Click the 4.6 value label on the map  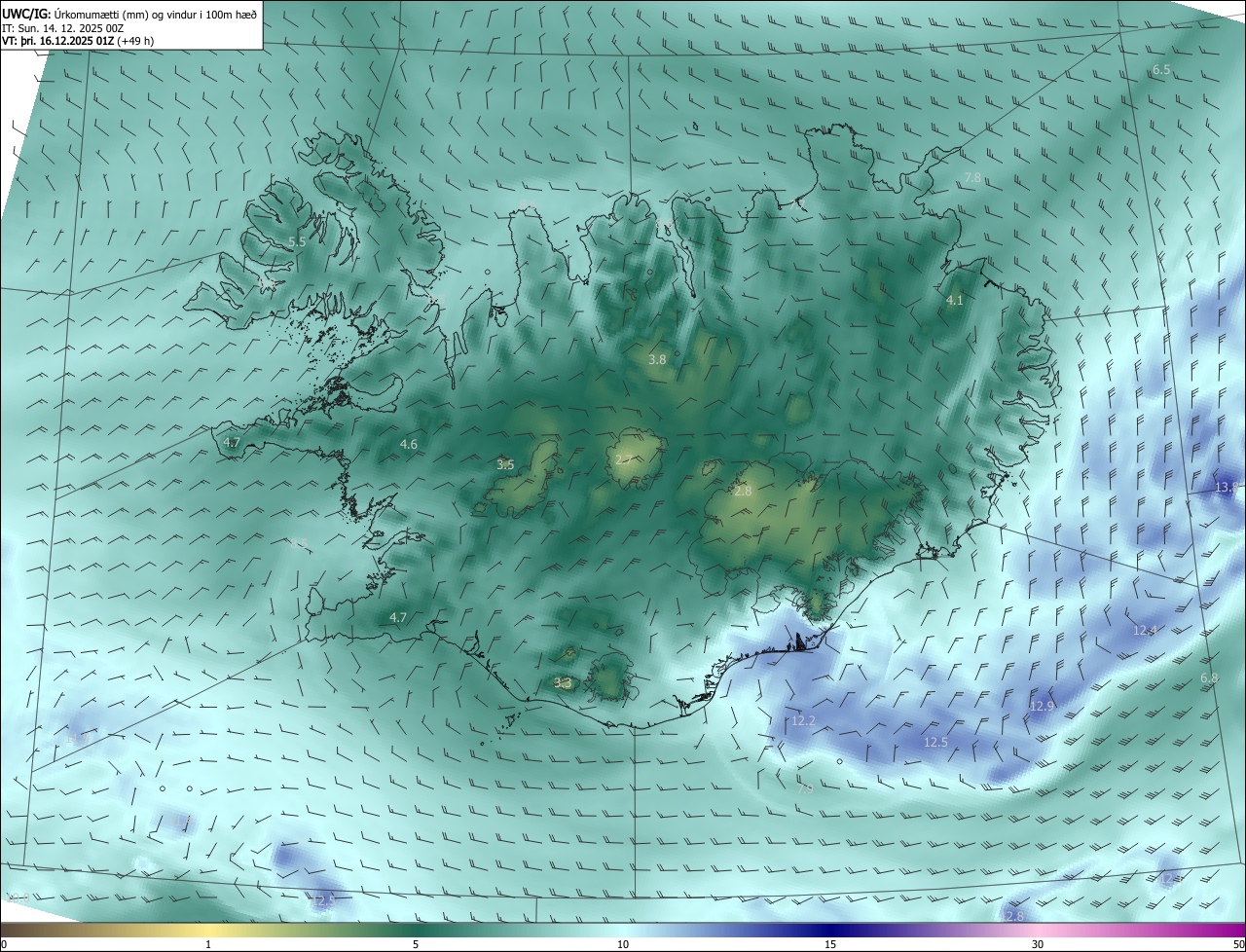tap(409, 445)
